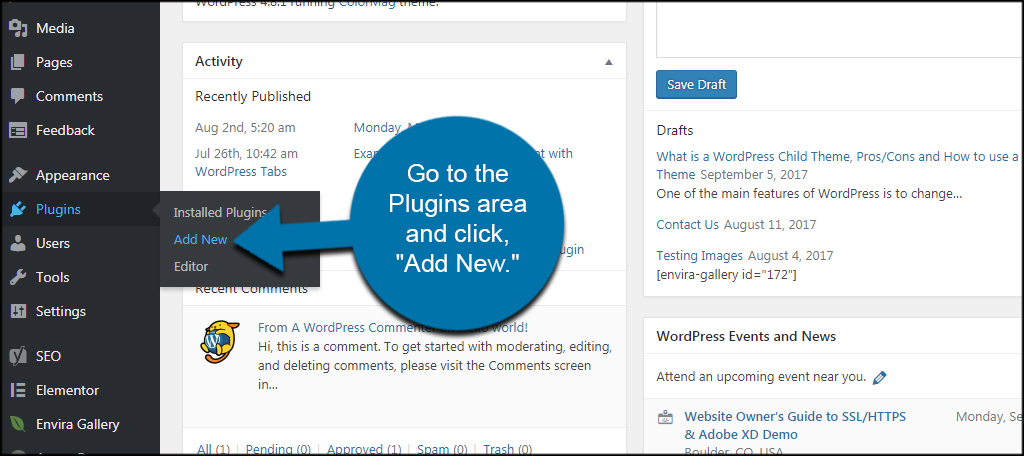The image size is (1024, 456).
Task: Click the Elementor icon in sidebar
Action: [18, 391]
